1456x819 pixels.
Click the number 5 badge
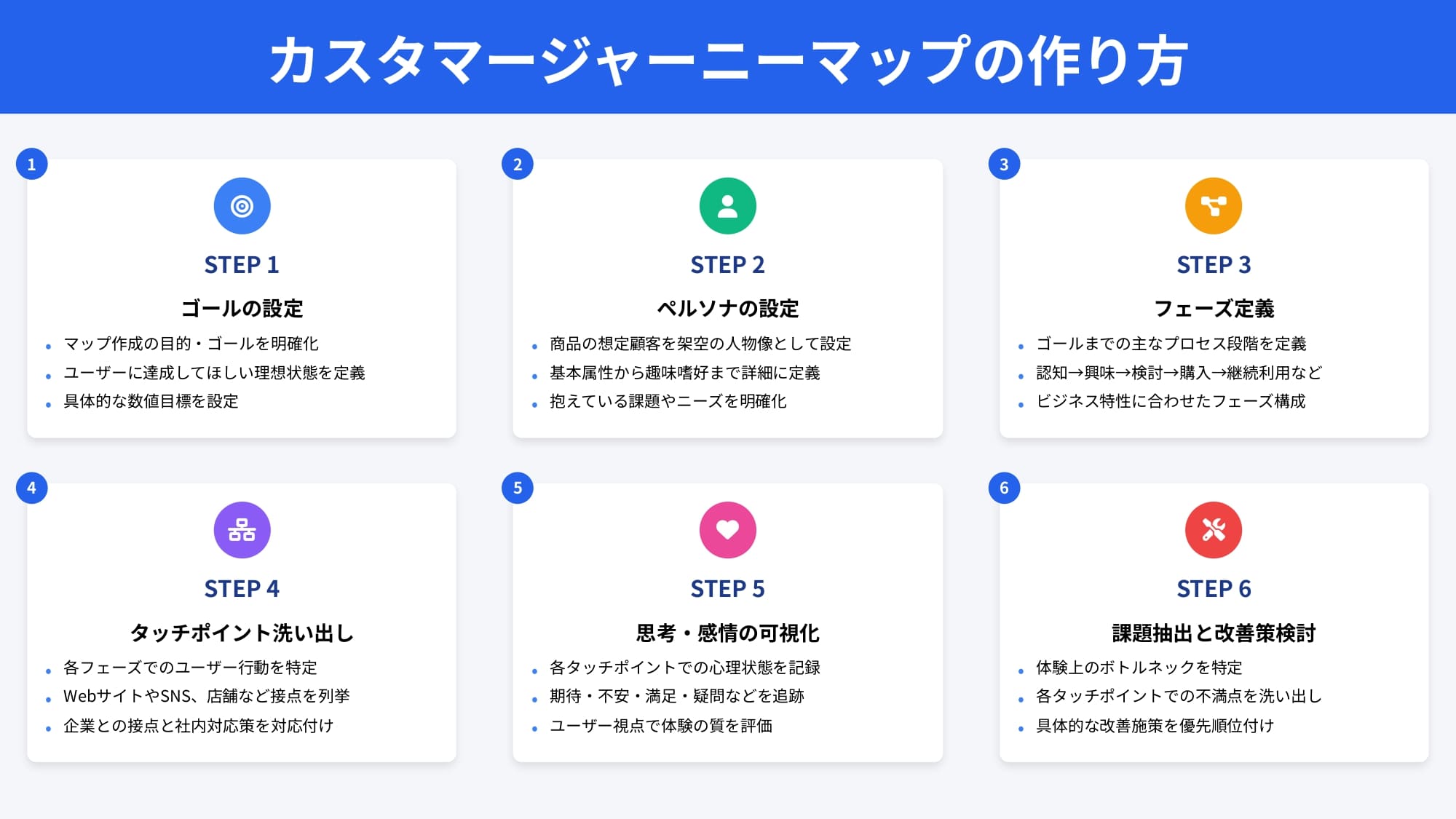[518, 488]
